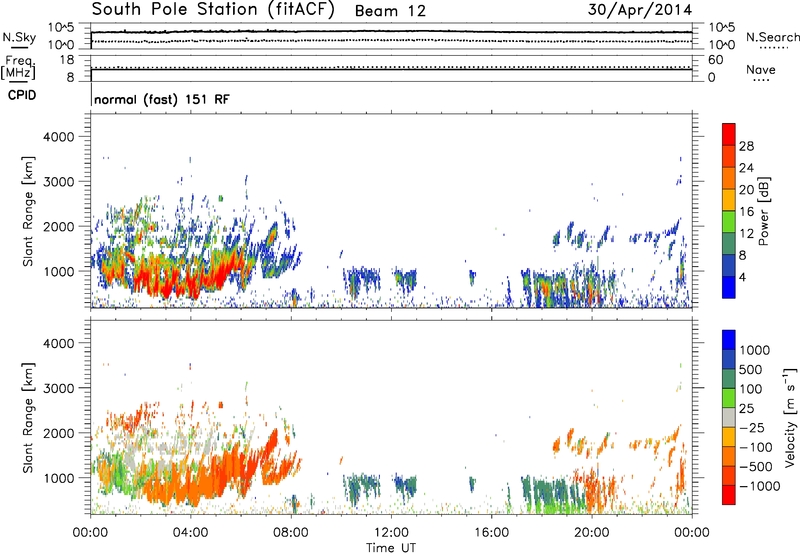Click the '4' value on Power colorbar
Image resolution: width=800 pixels, height=554 pixels.
(742, 277)
